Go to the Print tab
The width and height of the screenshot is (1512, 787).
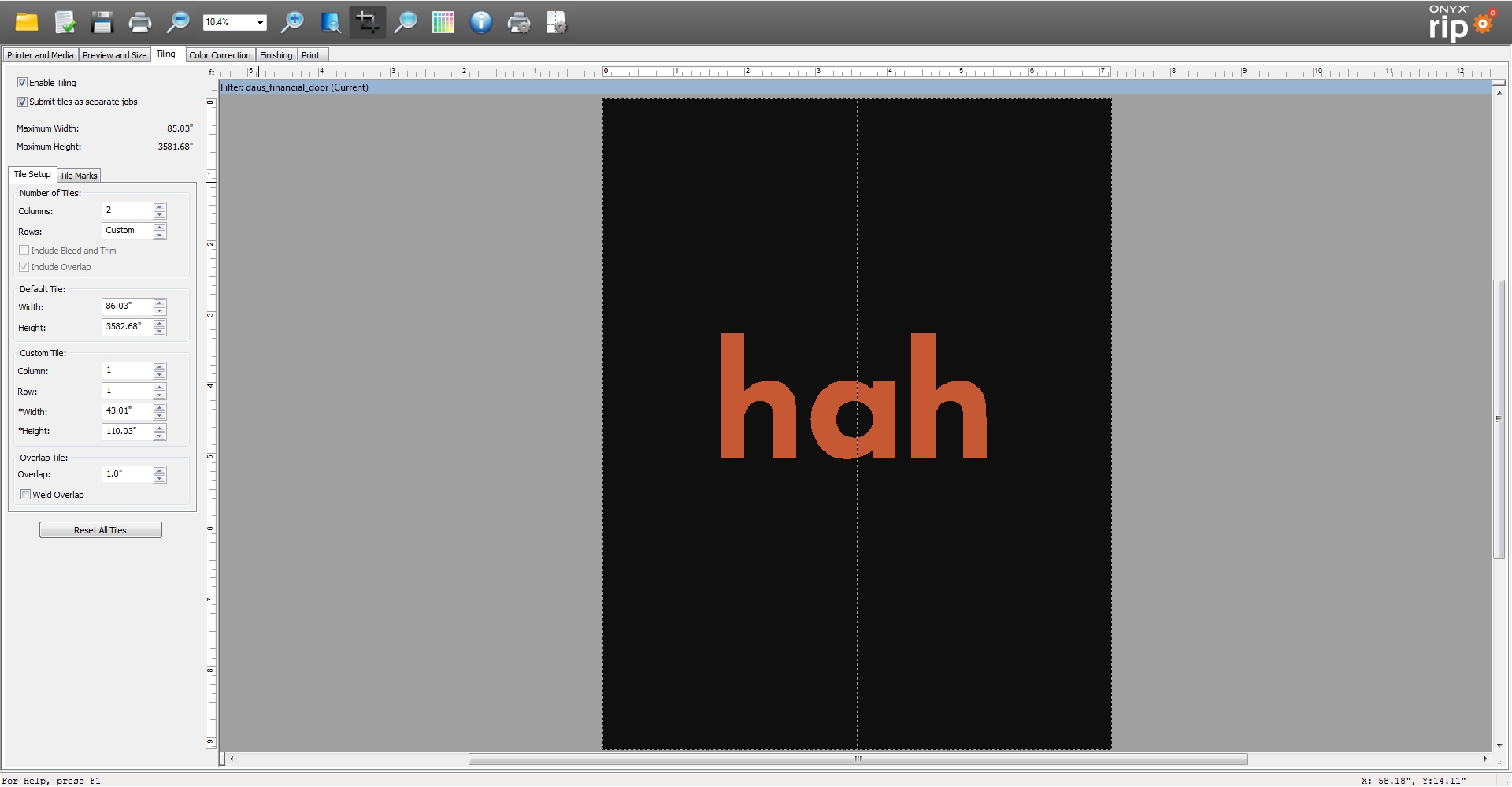[x=311, y=55]
